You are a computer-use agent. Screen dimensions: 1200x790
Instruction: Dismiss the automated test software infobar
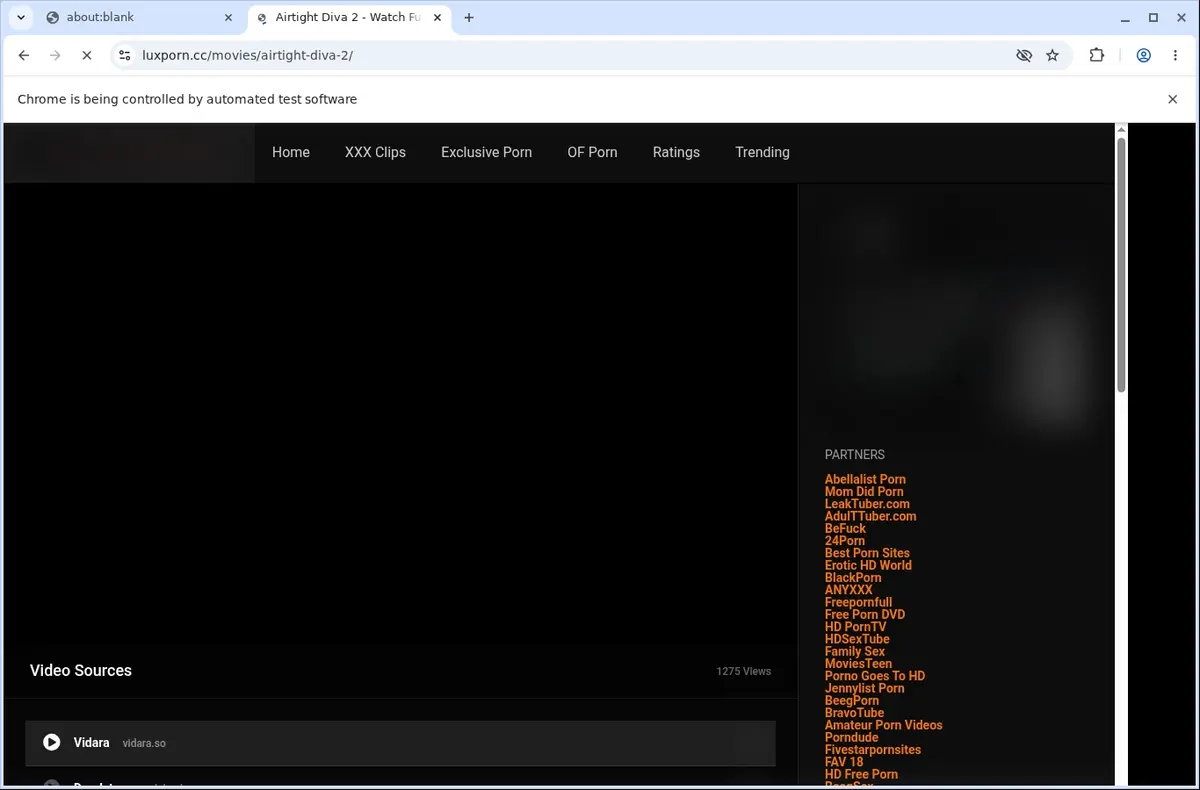[x=1172, y=99]
